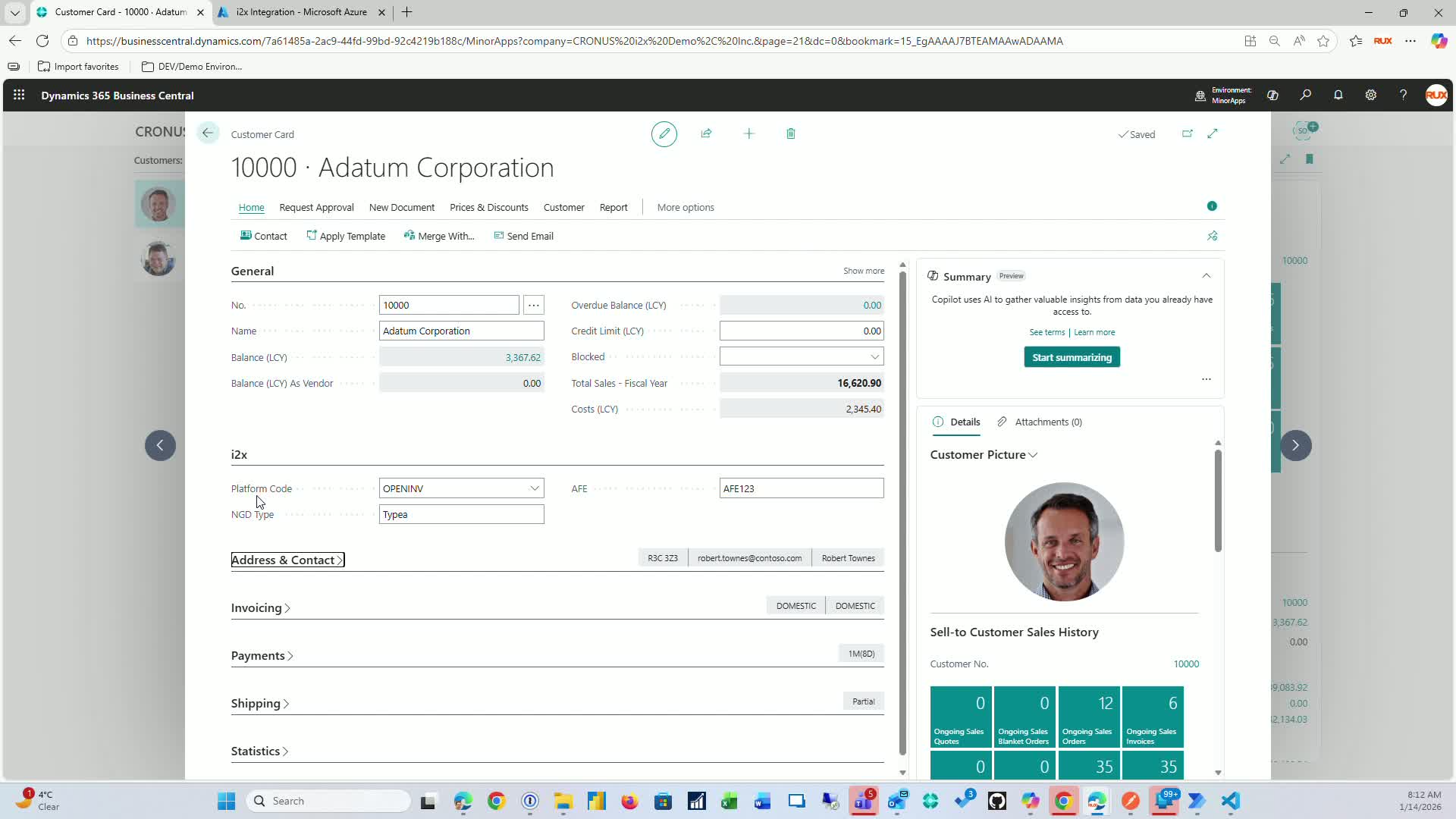Image resolution: width=1456 pixels, height=819 pixels.
Task: Open the Blocked dropdown
Action: (x=874, y=356)
